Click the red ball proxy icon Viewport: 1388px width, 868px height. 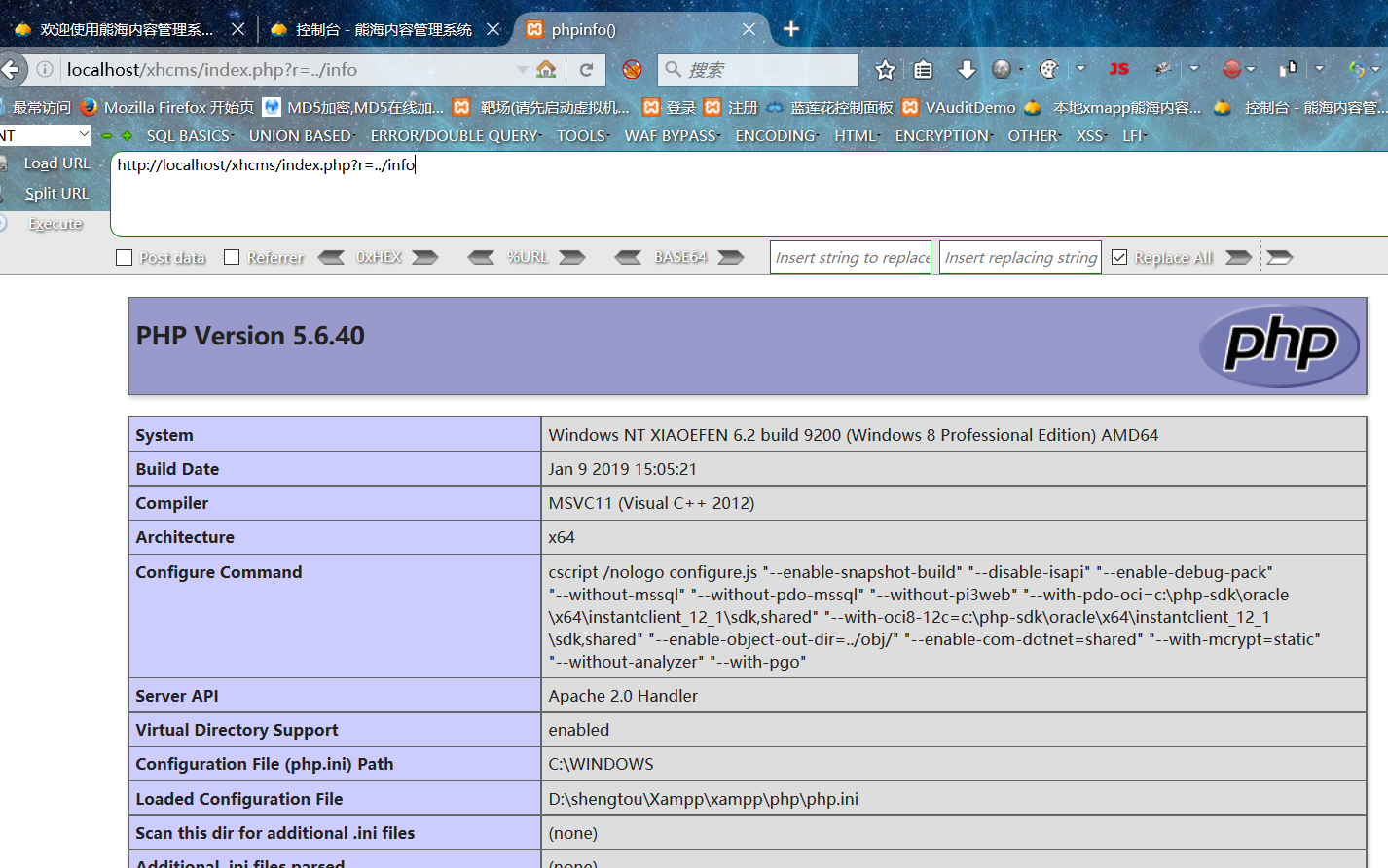1232,69
